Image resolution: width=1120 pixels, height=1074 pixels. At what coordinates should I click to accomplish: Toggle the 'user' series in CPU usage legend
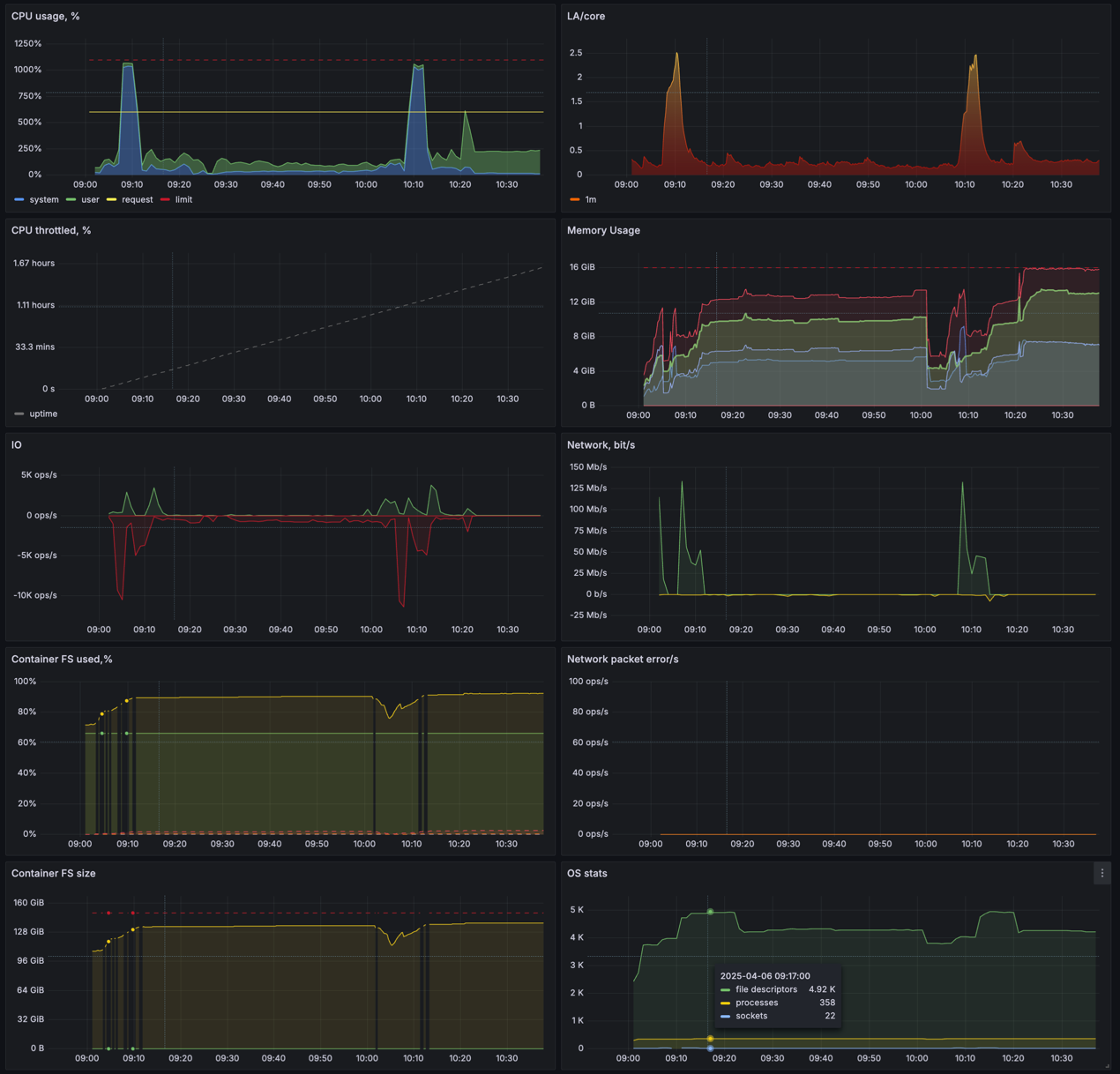coord(90,199)
